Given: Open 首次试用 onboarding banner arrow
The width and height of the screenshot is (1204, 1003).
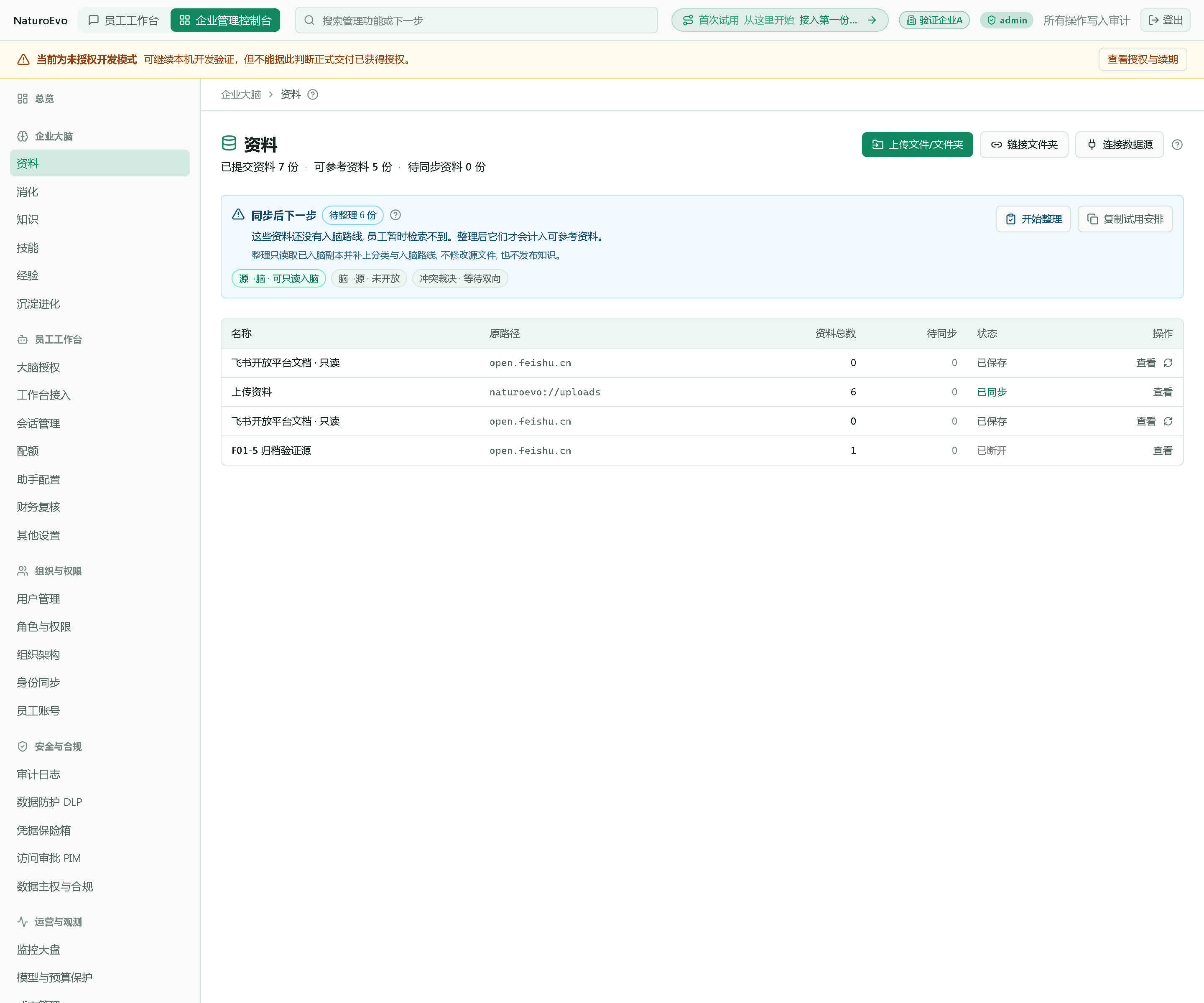Looking at the screenshot, I should [x=872, y=20].
